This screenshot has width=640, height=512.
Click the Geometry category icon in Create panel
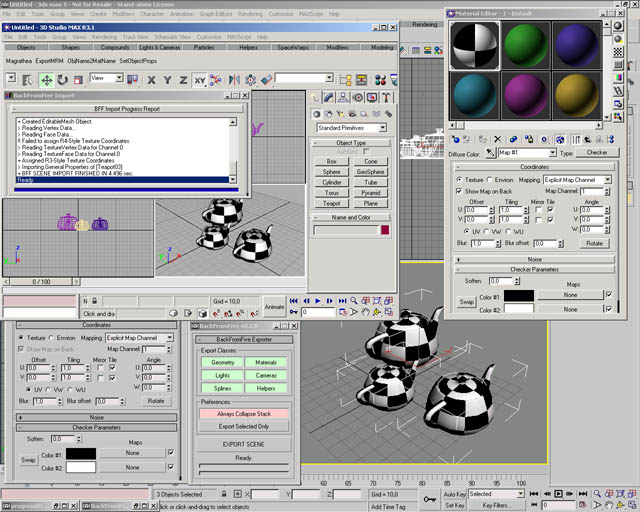click(x=316, y=114)
